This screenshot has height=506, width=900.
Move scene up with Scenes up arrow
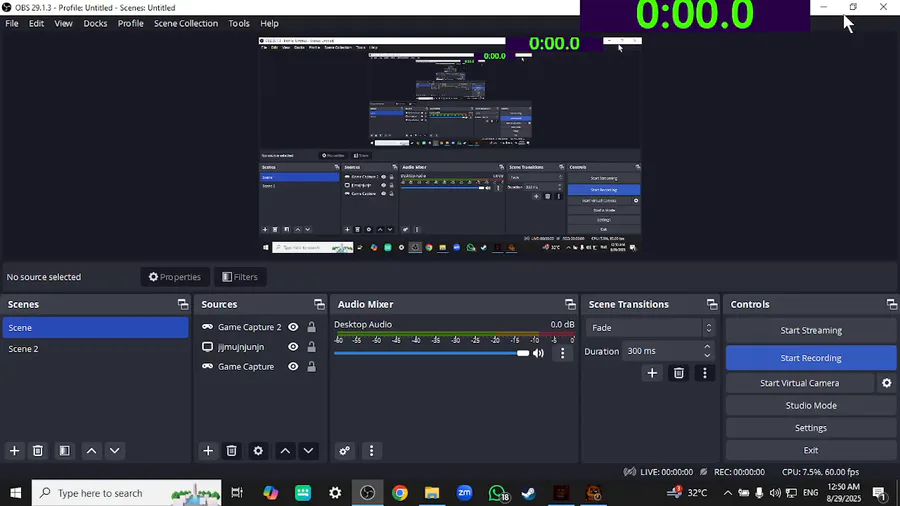(x=91, y=451)
